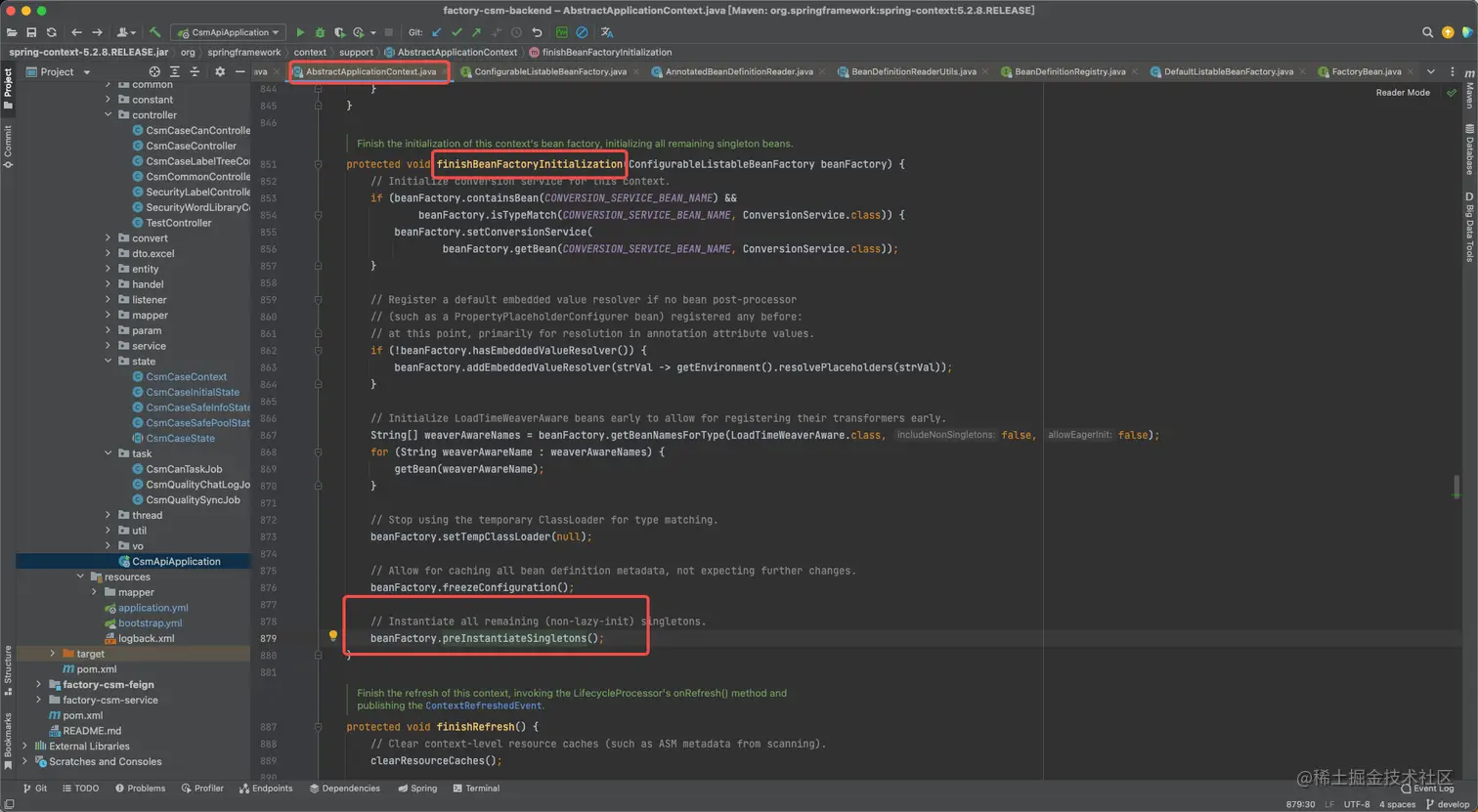Start debugging with the bug icon
Viewport: 1478px width, 812px height.
(320, 32)
